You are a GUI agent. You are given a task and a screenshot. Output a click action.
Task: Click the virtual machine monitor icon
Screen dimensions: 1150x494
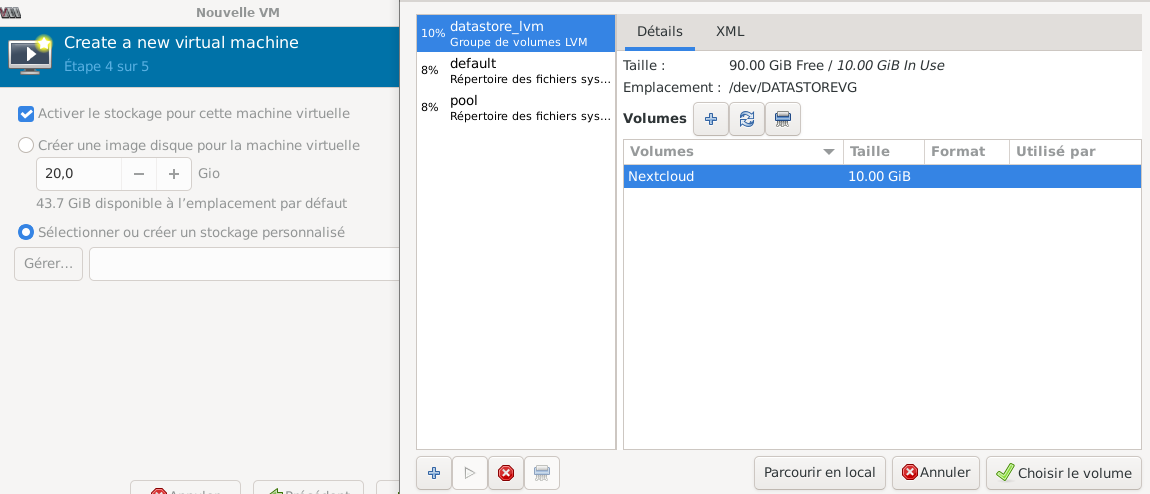(30, 54)
